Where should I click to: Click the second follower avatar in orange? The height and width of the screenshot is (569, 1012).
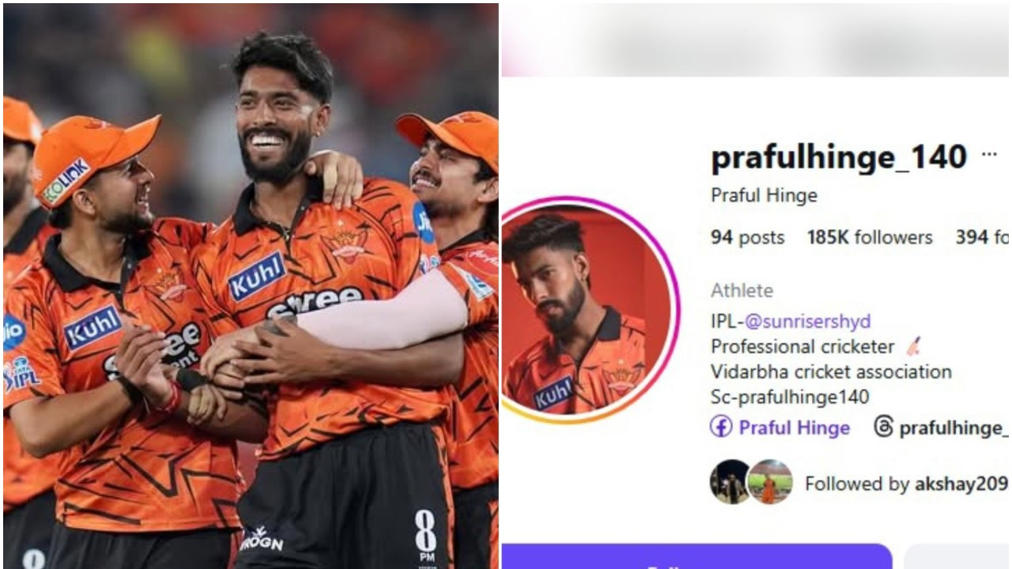coord(769,482)
